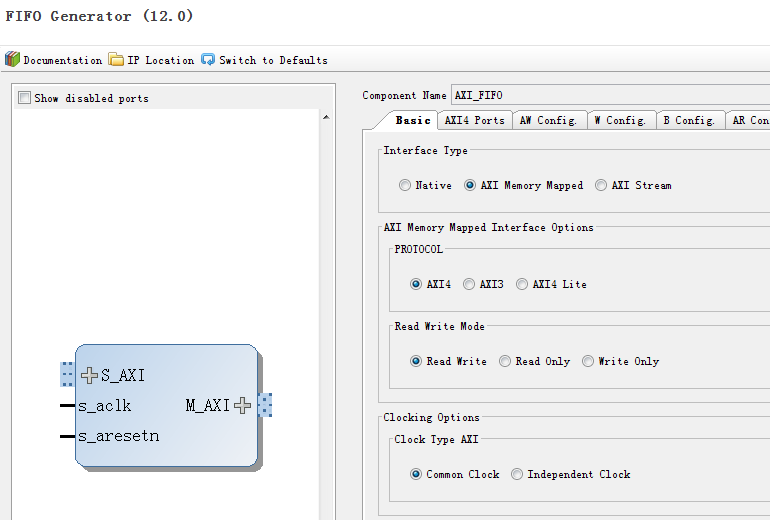Open the B Config. tab

(689, 120)
